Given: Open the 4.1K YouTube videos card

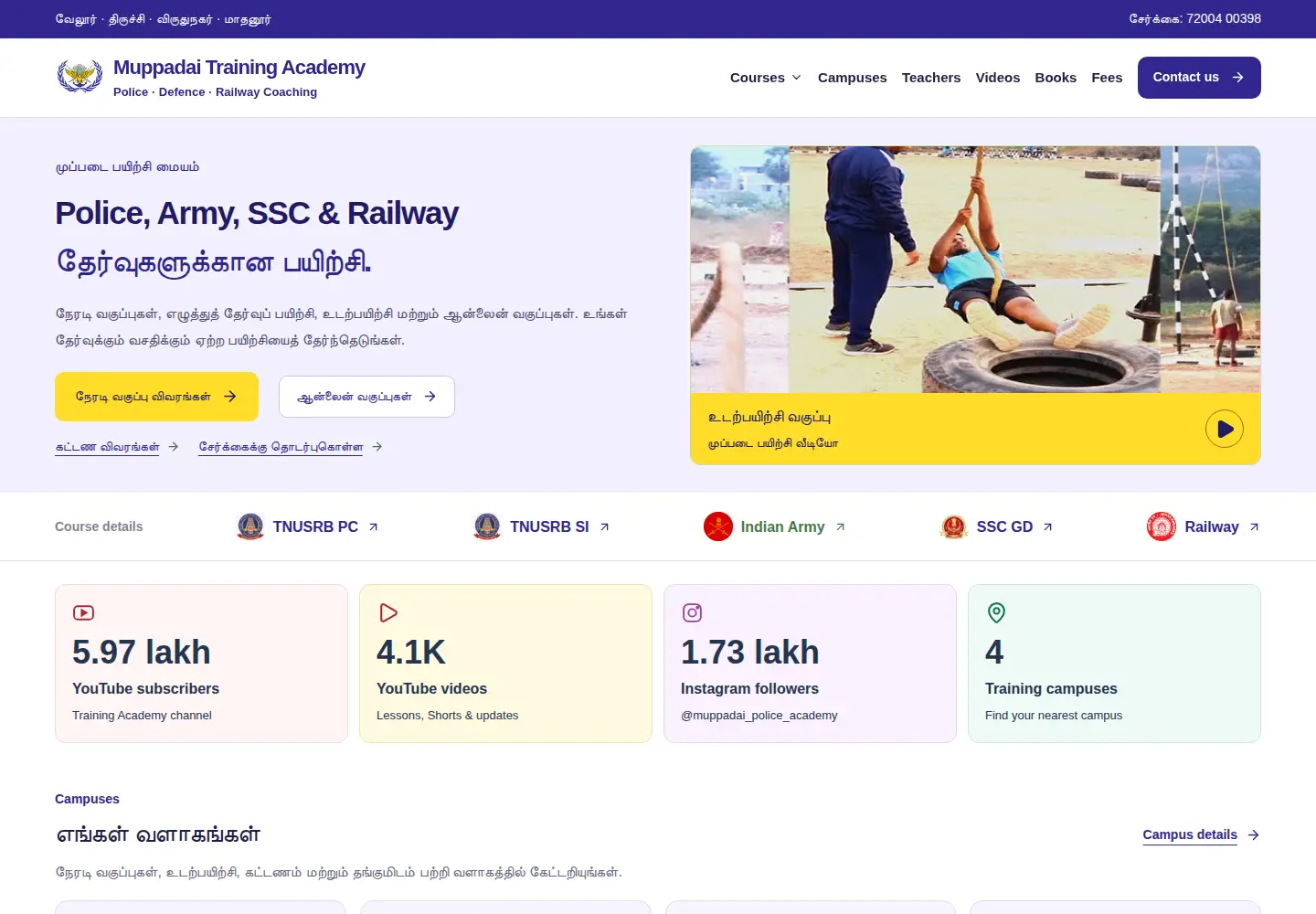Looking at the screenshot, I should pyautogui.click(x=505, y=664).
